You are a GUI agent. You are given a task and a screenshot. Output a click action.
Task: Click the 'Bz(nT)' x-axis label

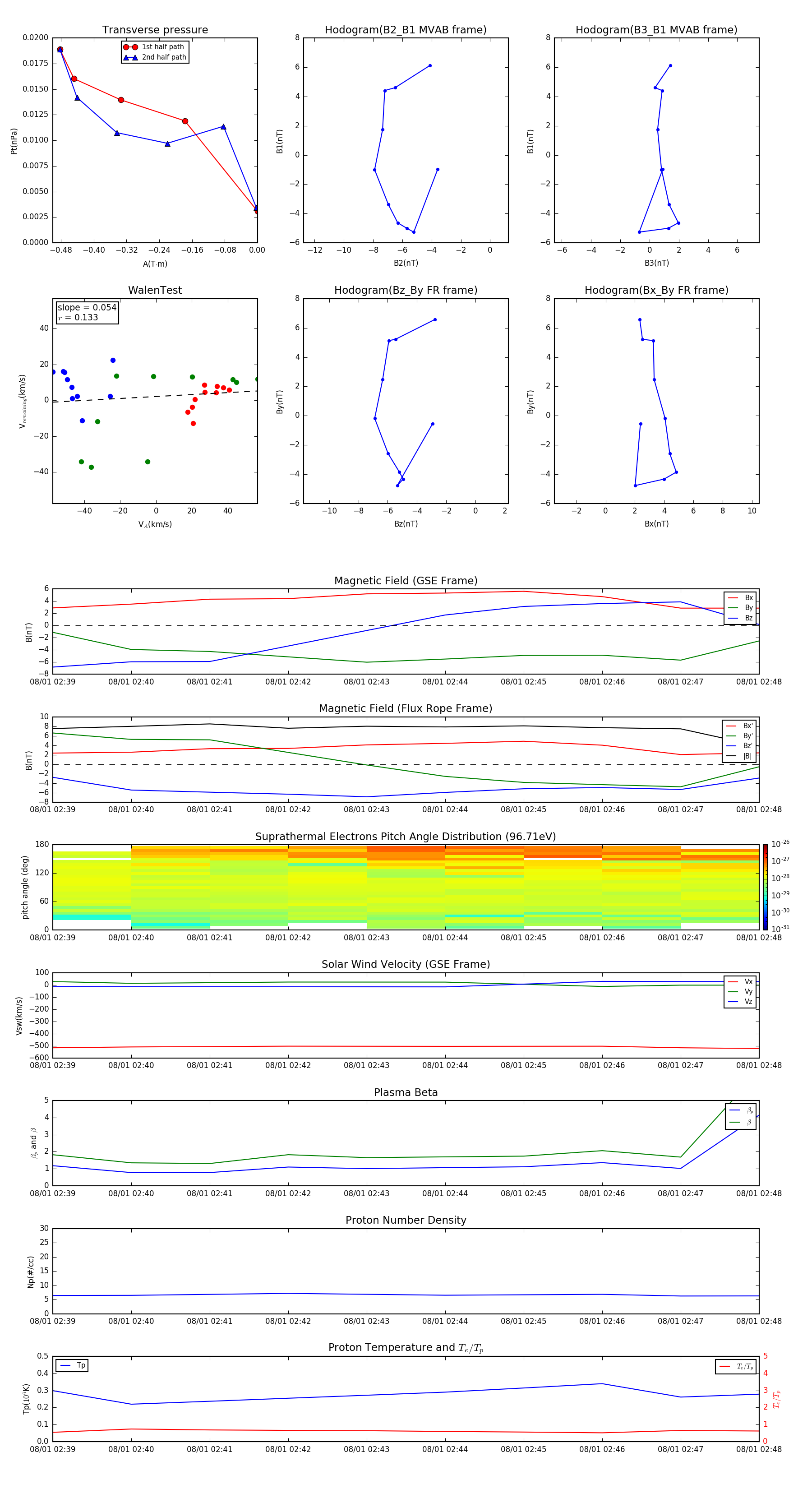pyautogui.click(x=406, y=524)
